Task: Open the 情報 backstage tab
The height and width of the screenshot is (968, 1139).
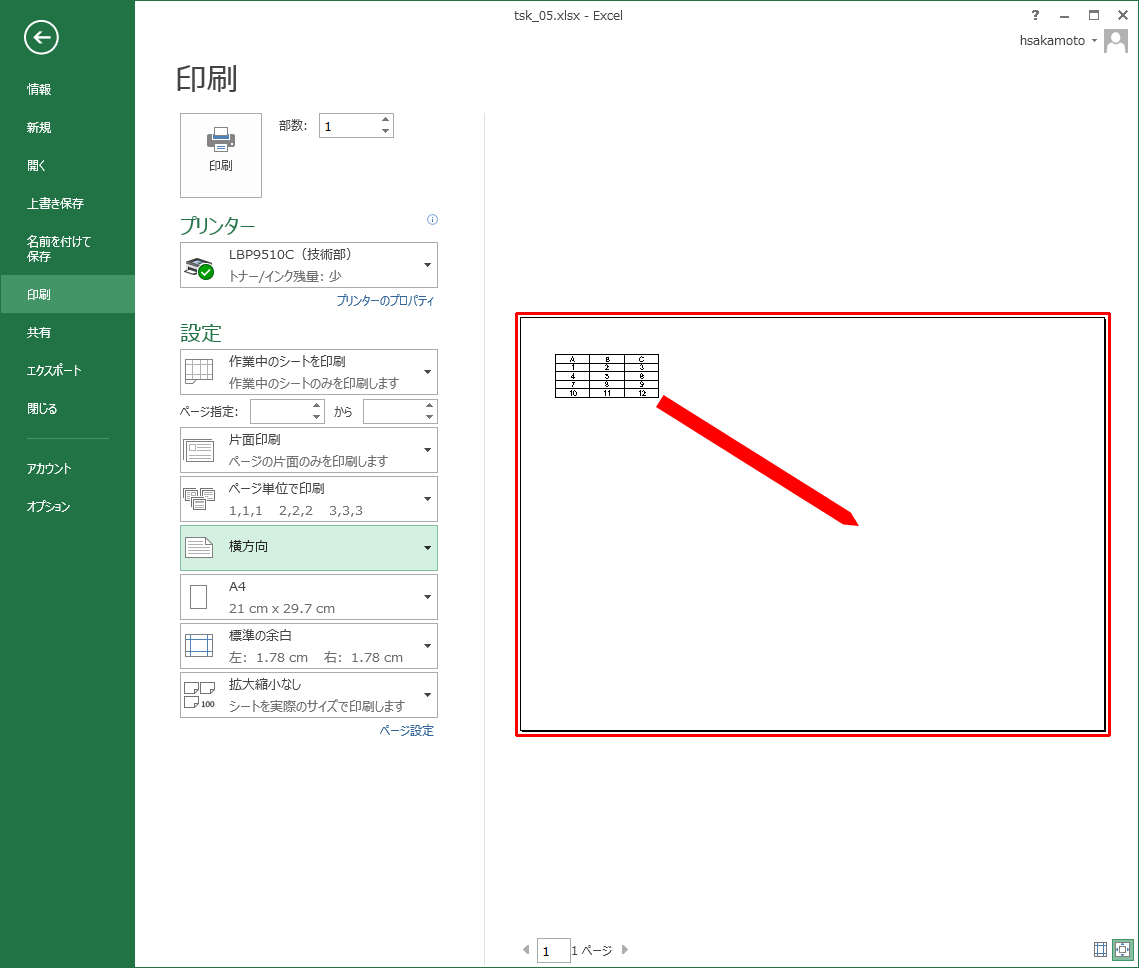Action: [x=38, y=88]
